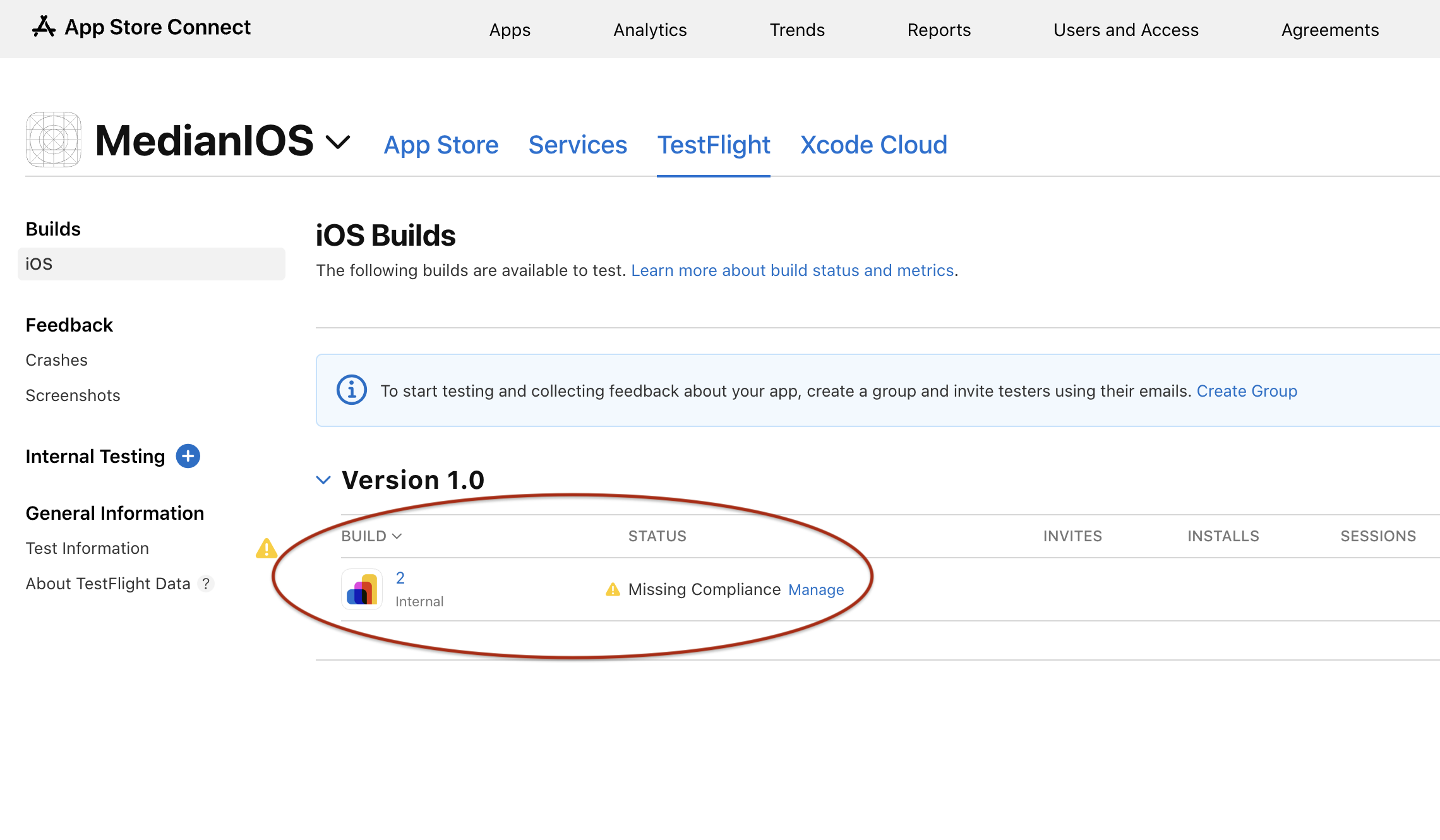Screen dimensions: 1440x840
Task: Click the Version 1.0 heading text
Action: 413,480
